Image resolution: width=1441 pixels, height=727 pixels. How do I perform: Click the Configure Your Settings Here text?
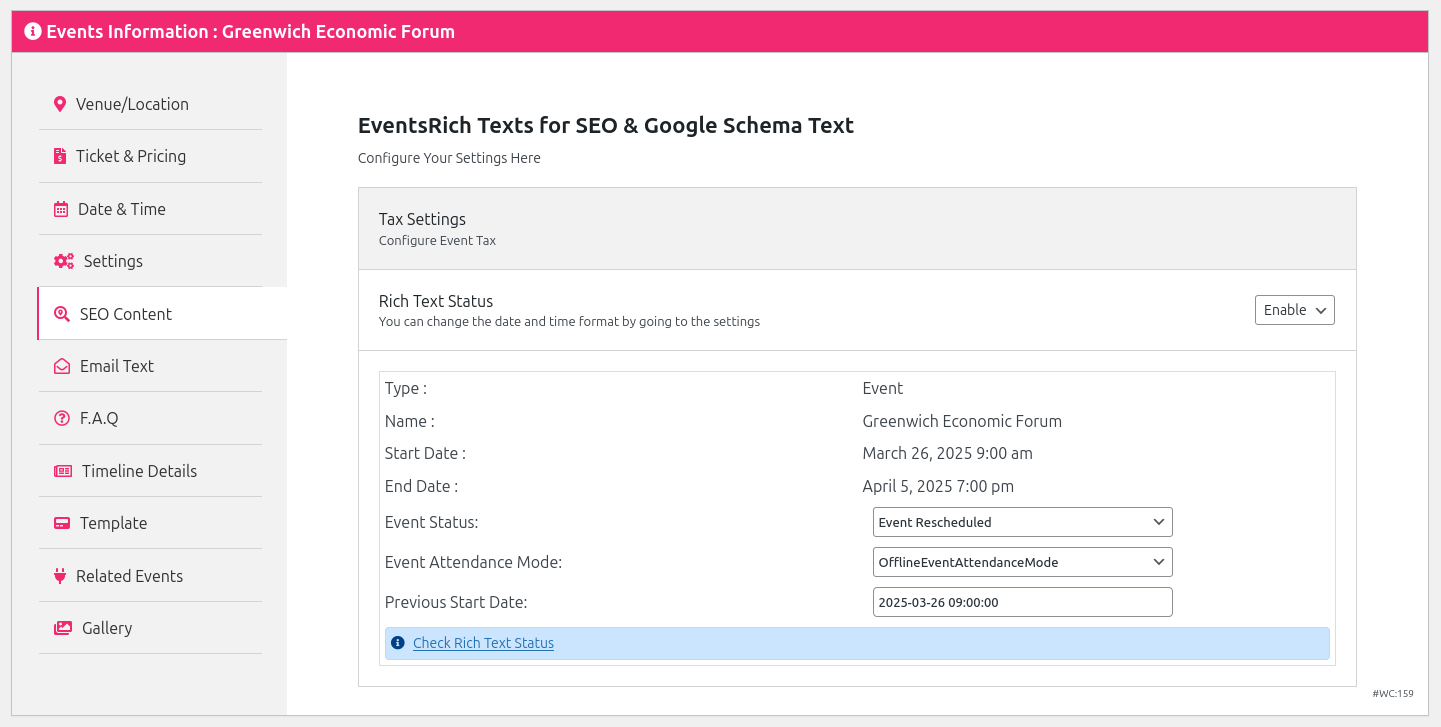click(449, 158)
